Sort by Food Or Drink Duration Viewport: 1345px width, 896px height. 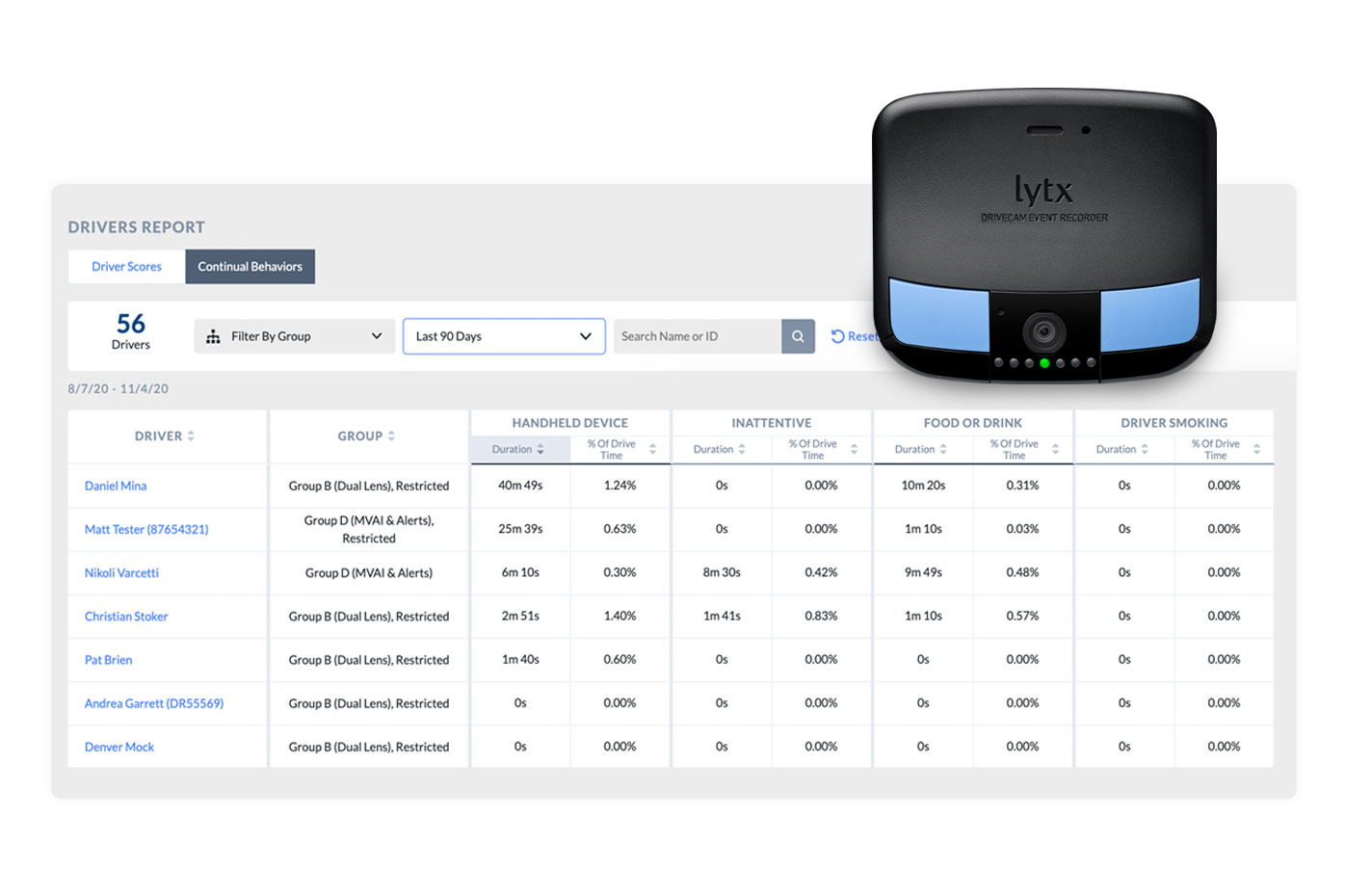[921, 450]
